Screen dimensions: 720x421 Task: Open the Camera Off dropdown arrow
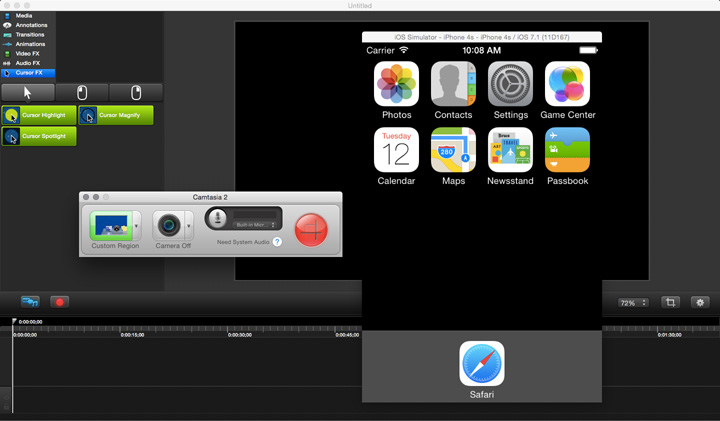[189, 225]
